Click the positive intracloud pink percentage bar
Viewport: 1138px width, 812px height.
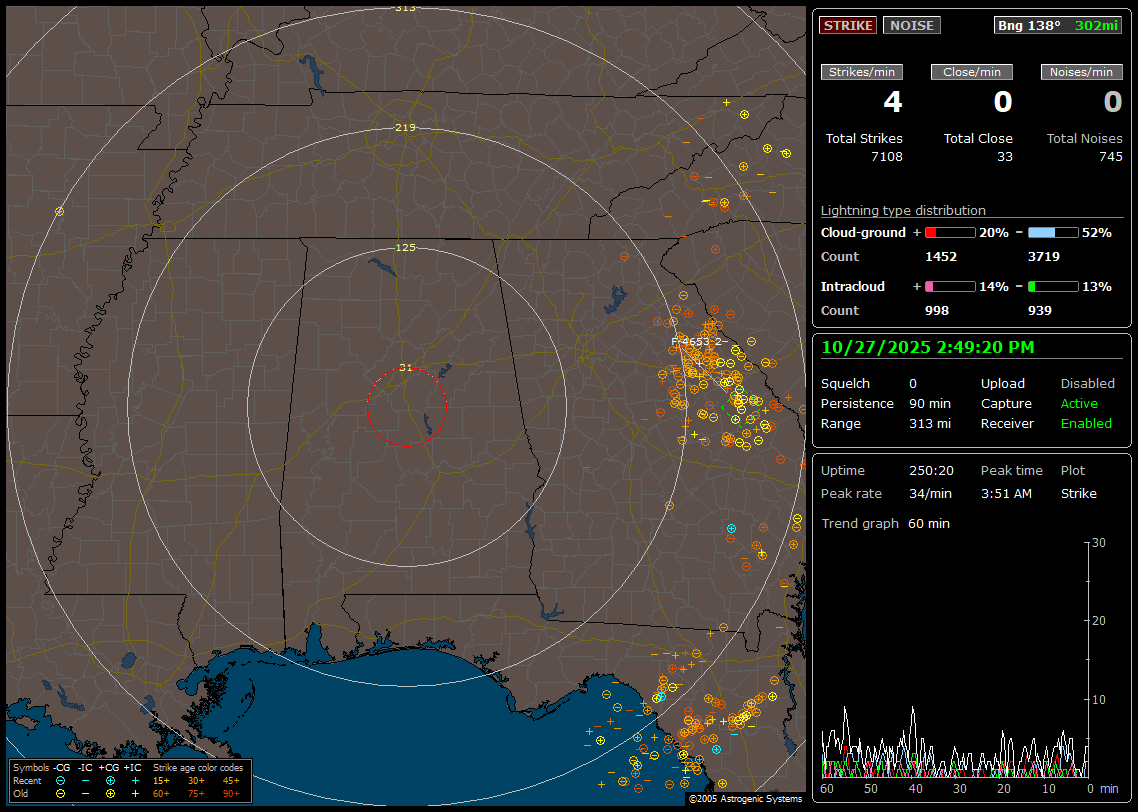[949, 286]
